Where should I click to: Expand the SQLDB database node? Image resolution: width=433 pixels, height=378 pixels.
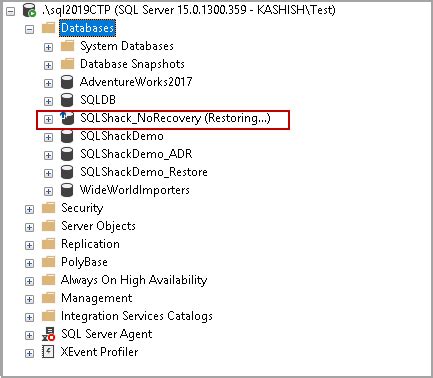click(x=48, y=101)
